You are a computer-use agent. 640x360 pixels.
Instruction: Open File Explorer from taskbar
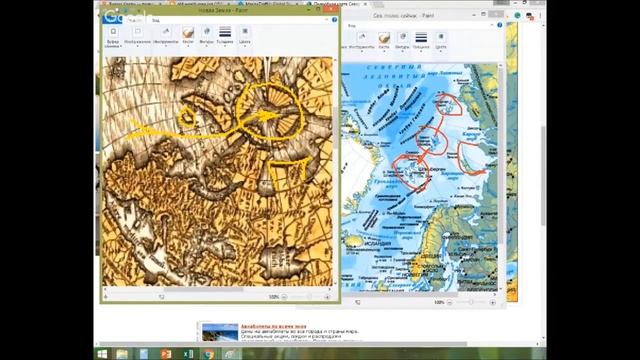click(122, 354)
